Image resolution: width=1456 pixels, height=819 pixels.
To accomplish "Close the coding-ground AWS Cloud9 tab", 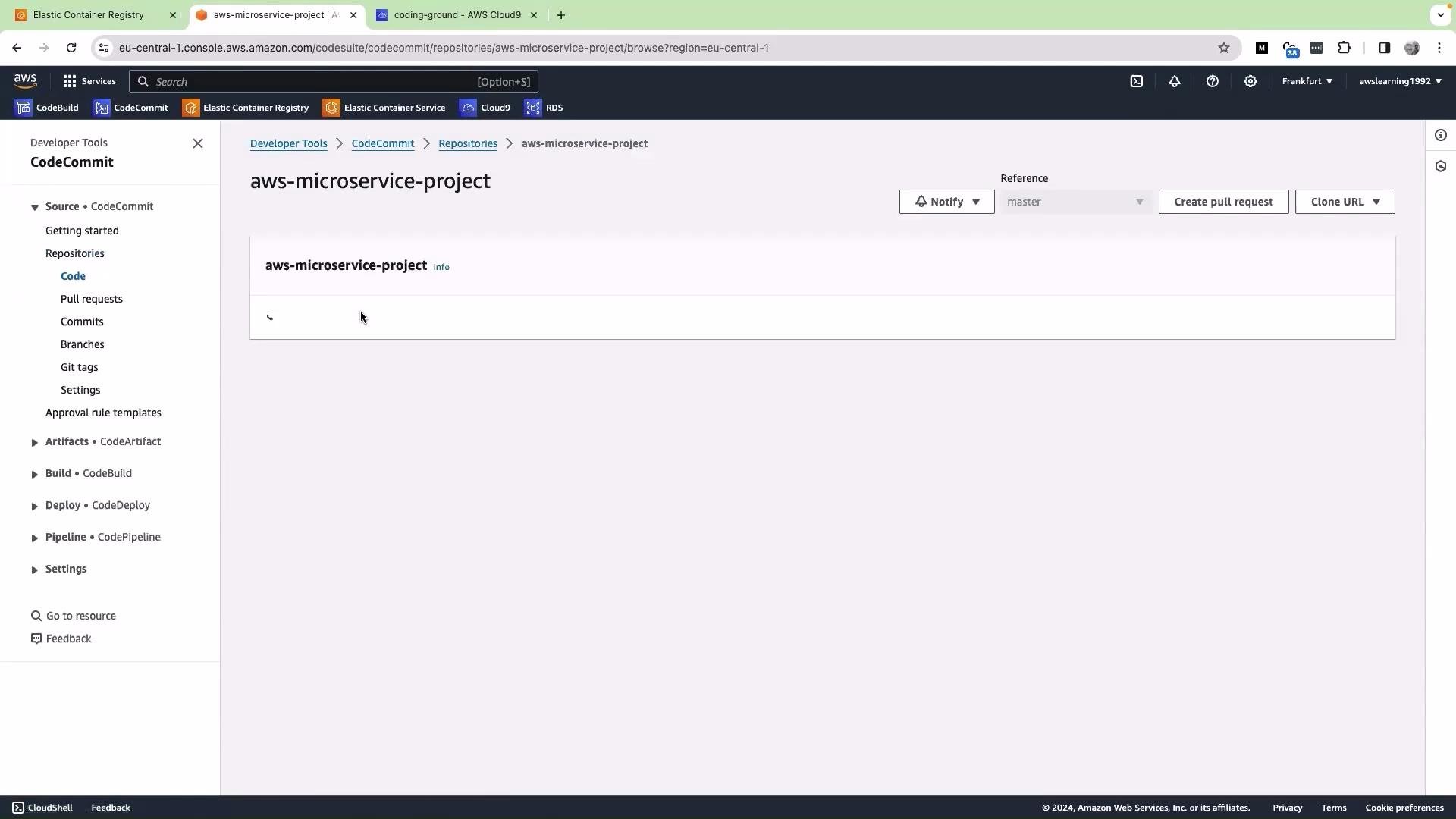I will 534,15.
